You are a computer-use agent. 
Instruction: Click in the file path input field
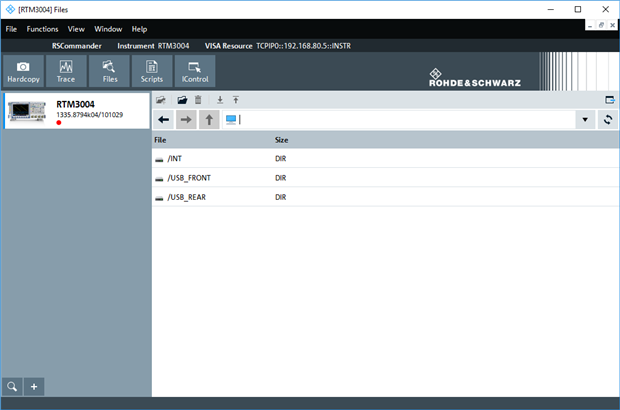click(400, 120)
